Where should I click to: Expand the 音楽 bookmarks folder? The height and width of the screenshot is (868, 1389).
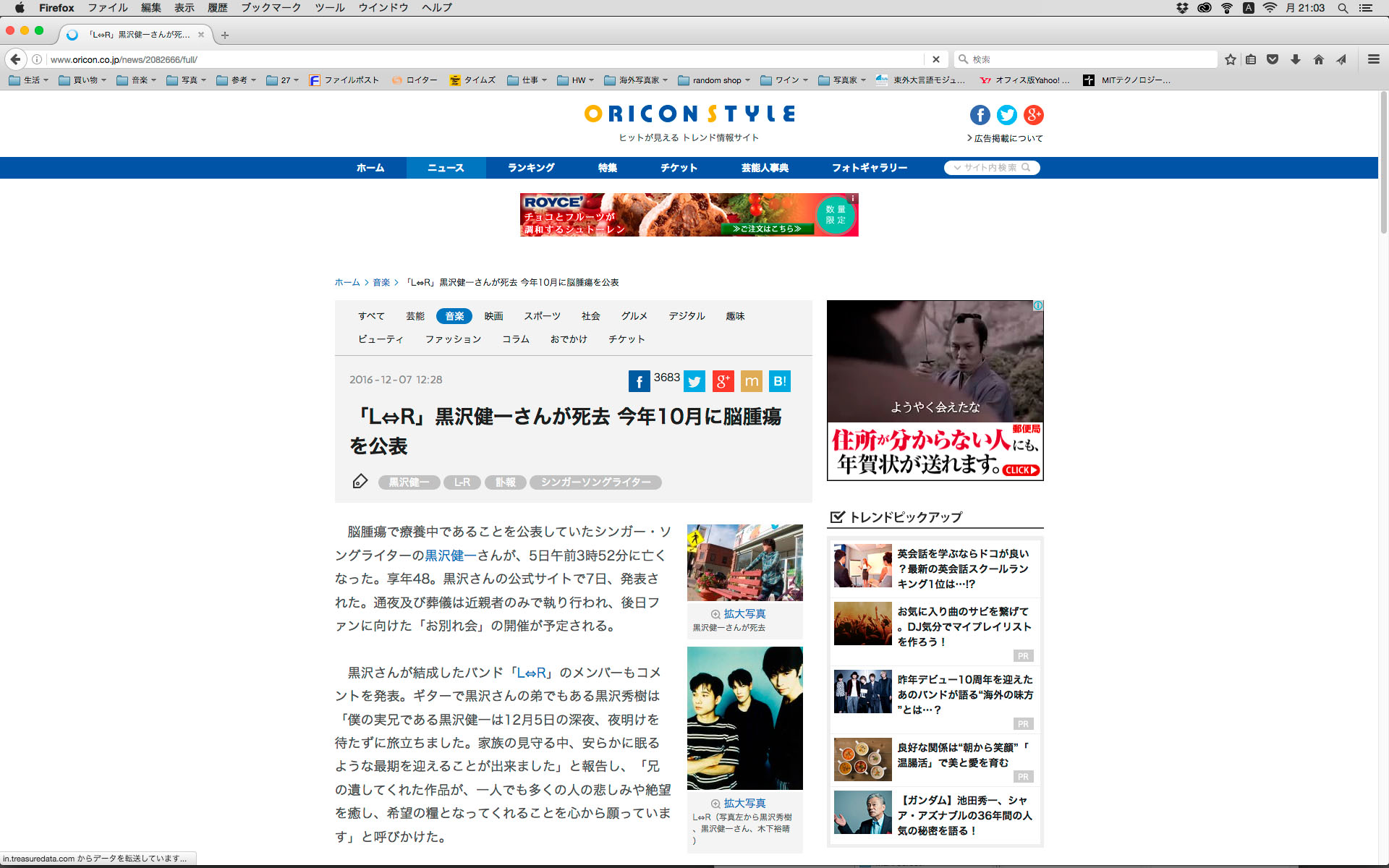pyautogui.click(x=136, y=80)
